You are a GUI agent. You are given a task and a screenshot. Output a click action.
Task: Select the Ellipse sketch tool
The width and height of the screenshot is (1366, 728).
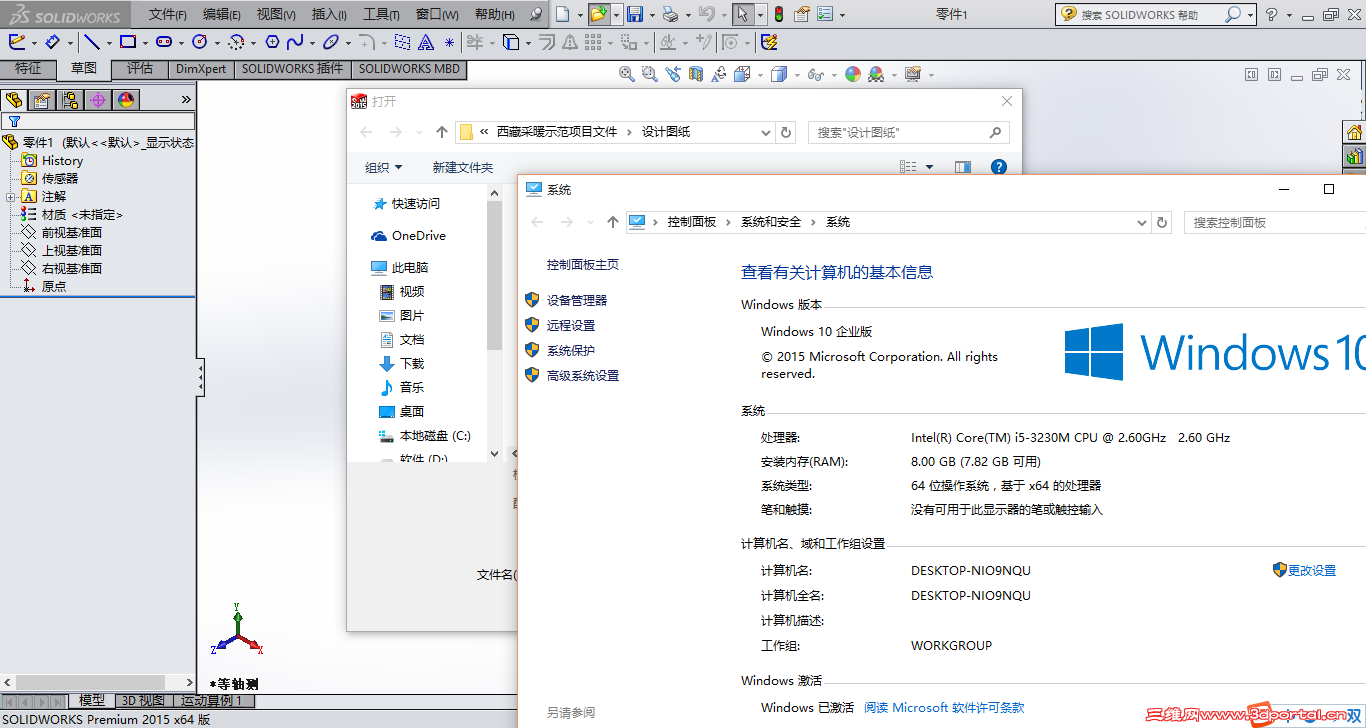pyautogui.click(x=330, y=42)
